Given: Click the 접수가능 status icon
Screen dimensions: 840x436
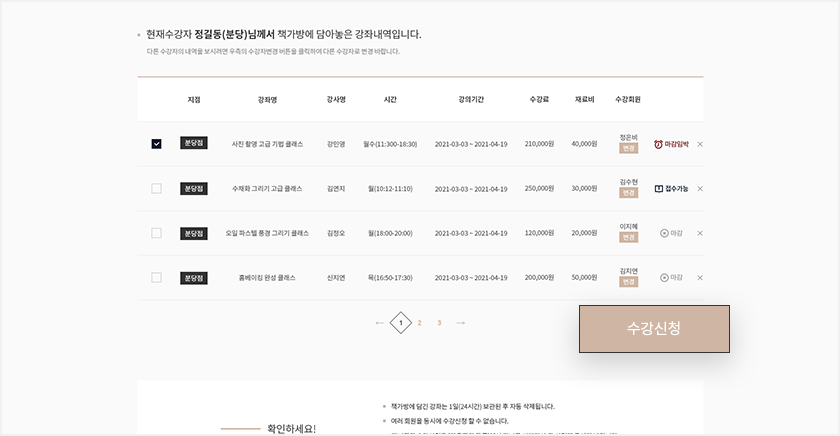Looking at the screenshot, I should click(x=659, y=189).
